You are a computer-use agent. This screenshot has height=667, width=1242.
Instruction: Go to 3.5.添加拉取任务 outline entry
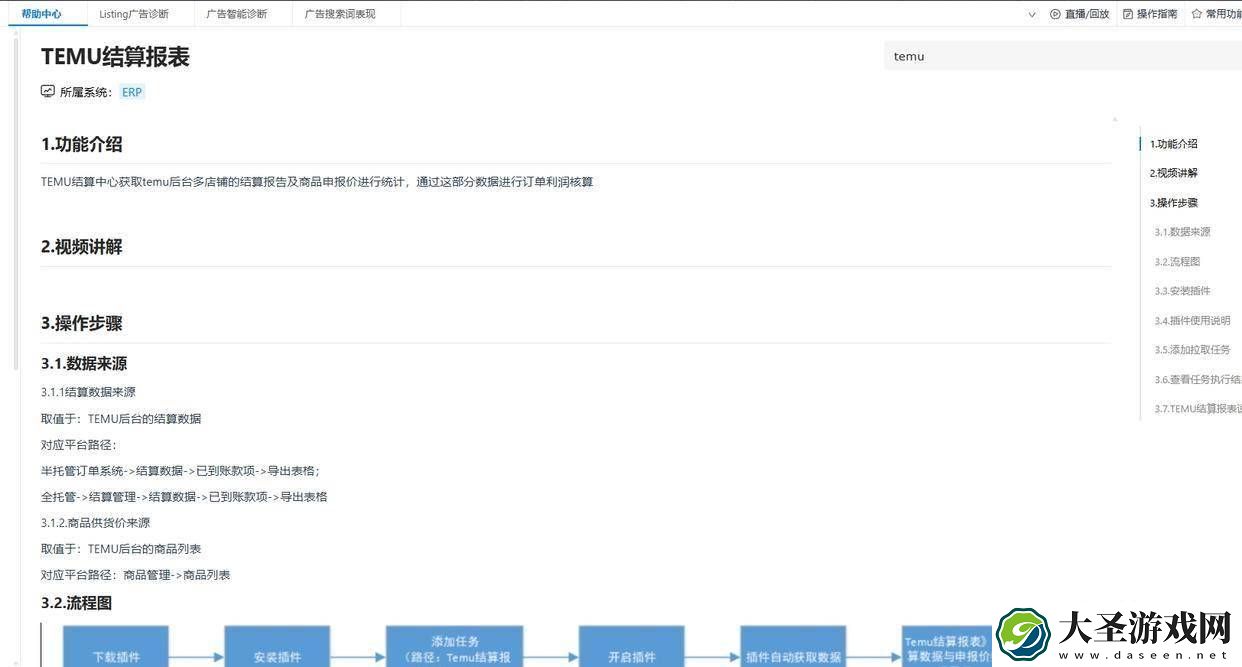point(1193,350)
